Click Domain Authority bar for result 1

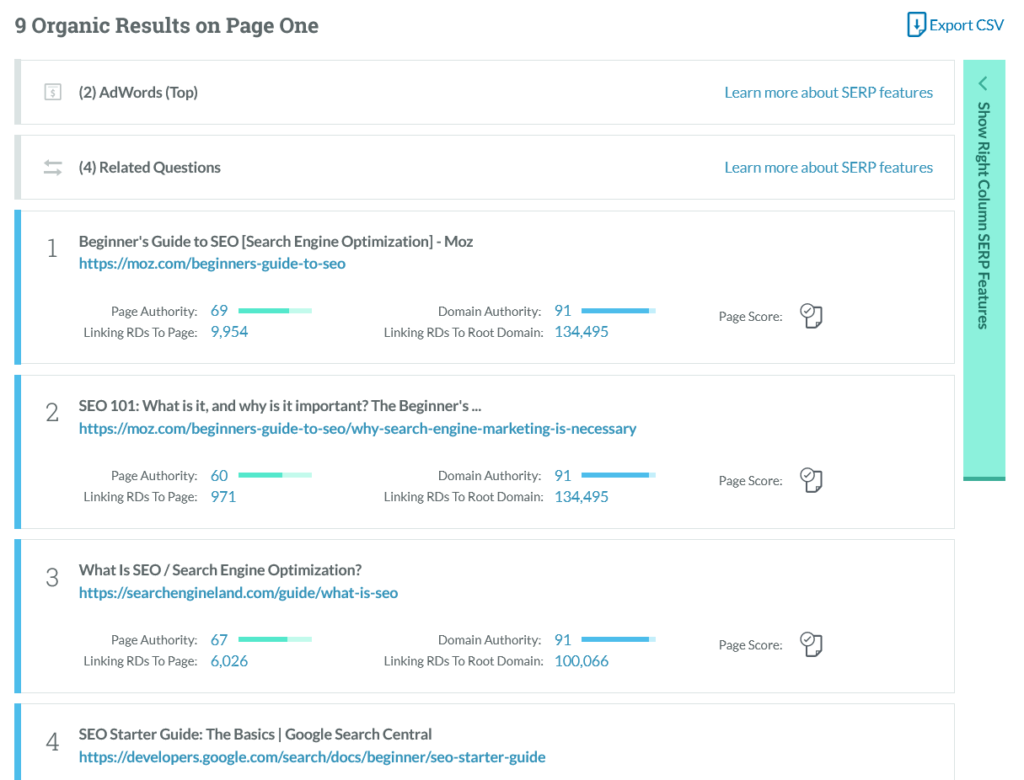tap(618, 310)
